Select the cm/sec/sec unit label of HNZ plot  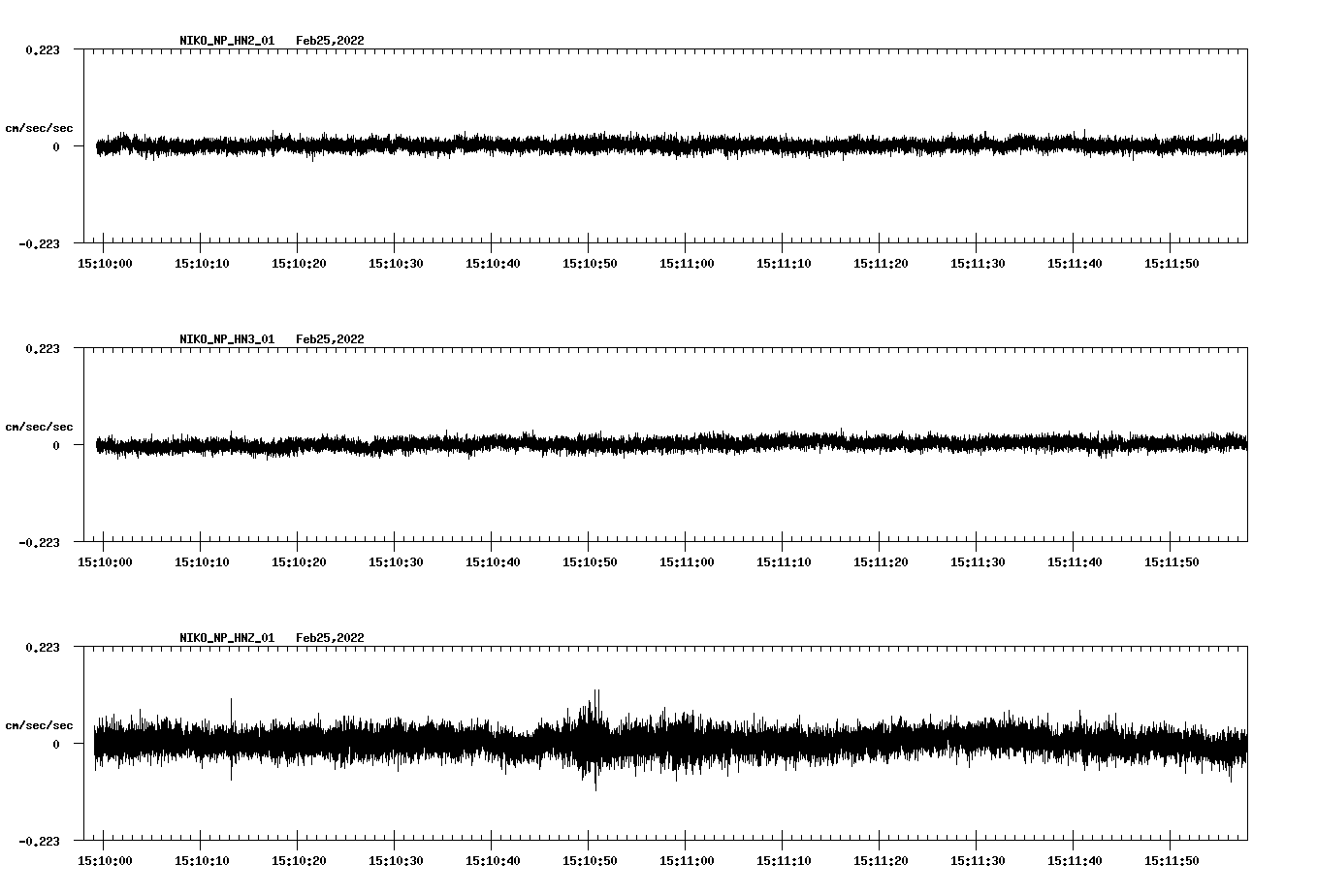[x=39, y=725]
